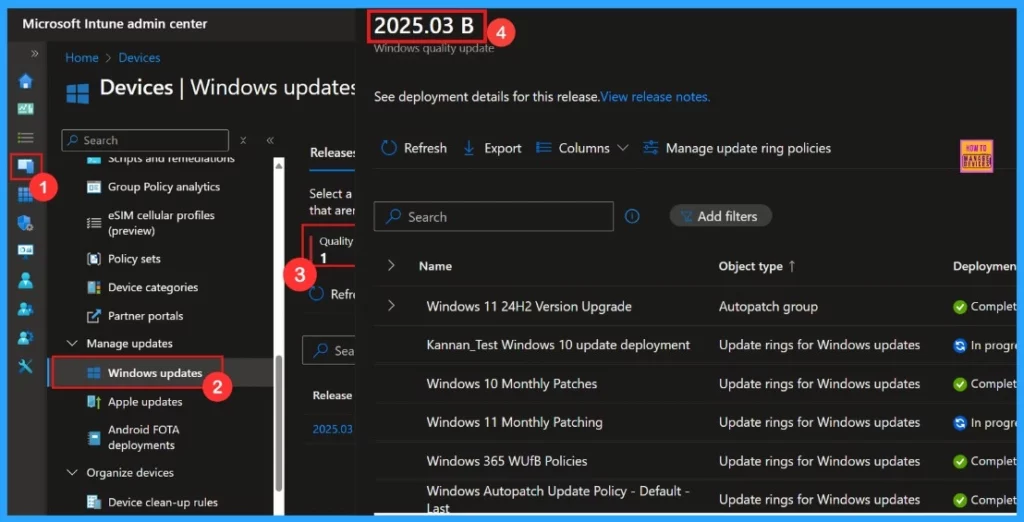Open Apple updates menu item
This screenshot has width=1024, height=522.
point(145,402)
